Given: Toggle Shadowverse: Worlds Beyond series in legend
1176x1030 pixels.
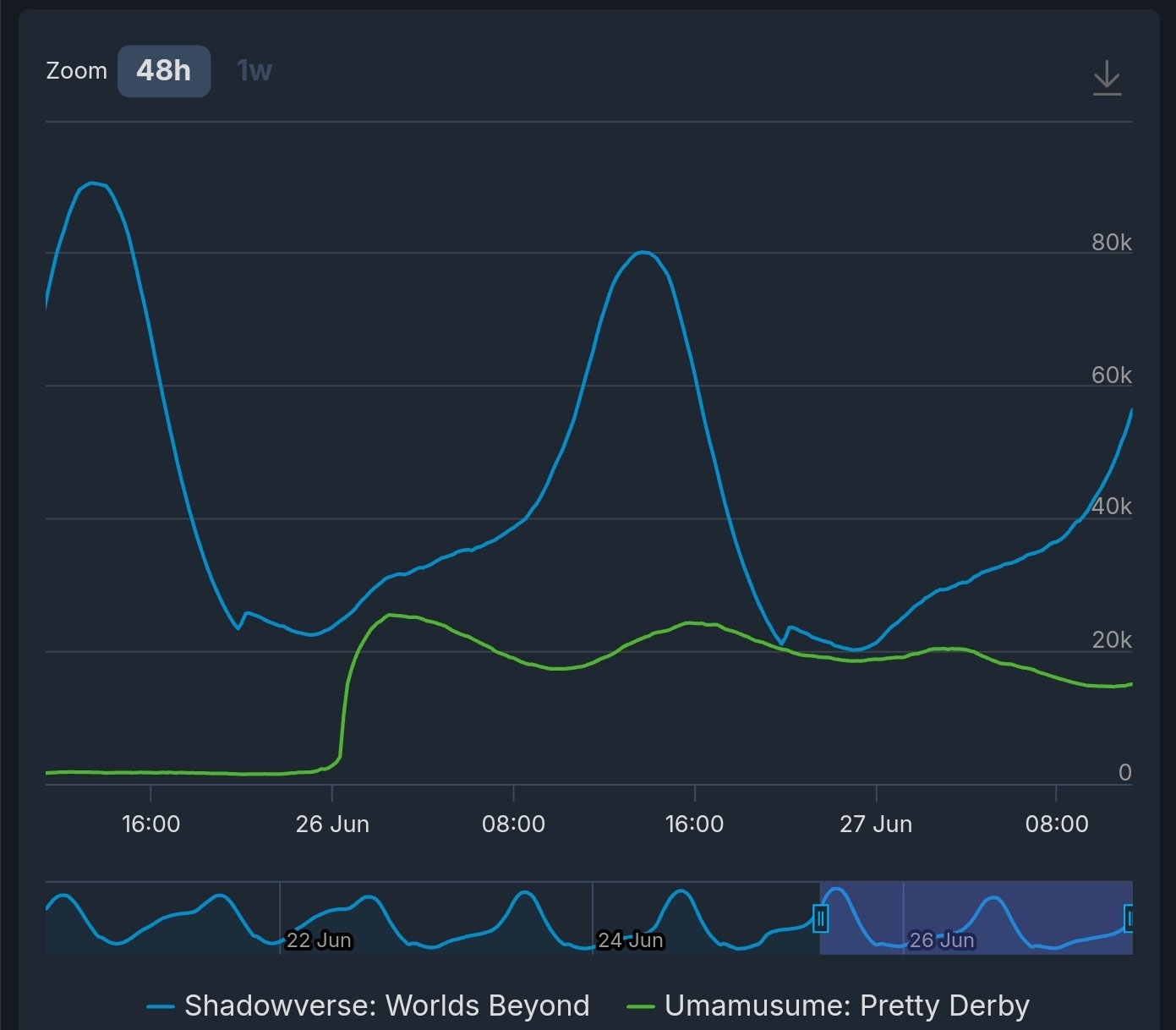Looking at the screenshot, I should click(x=369, y=1005).
